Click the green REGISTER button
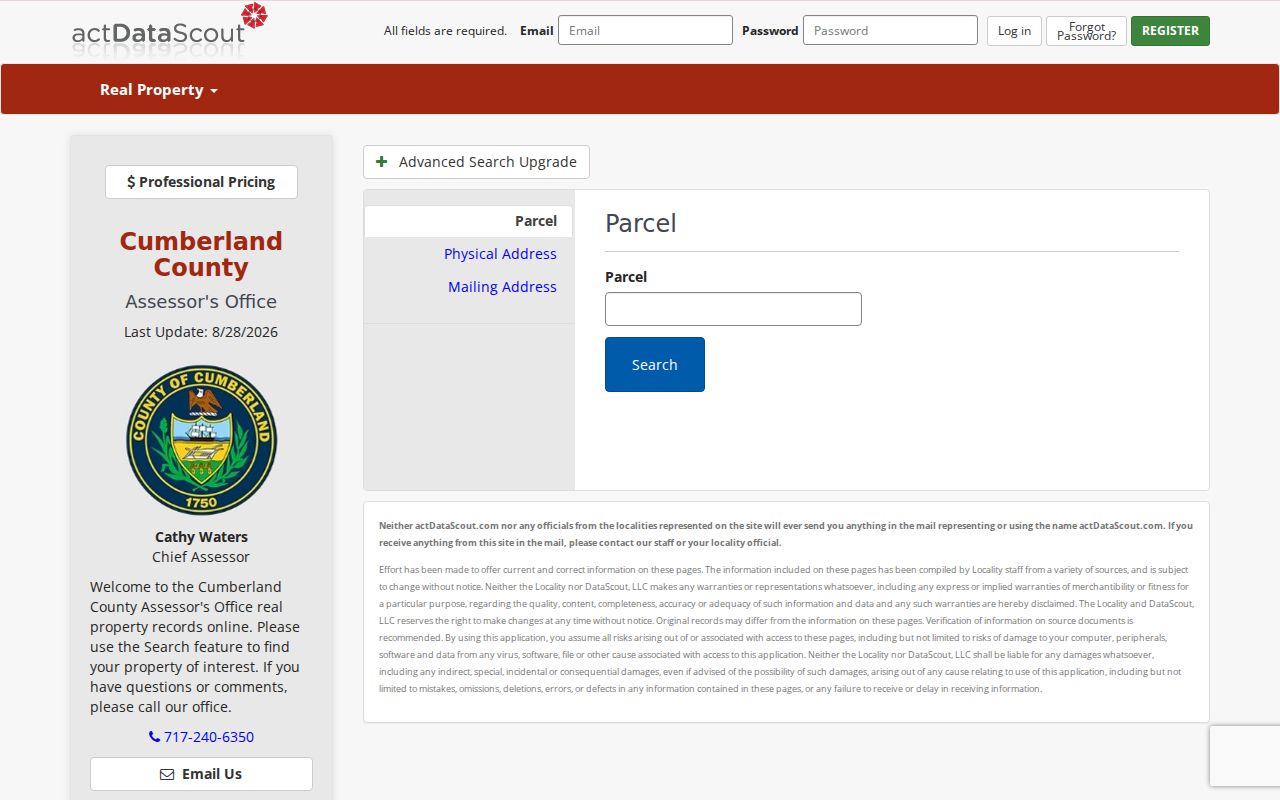Viewport: 1280px width, 800px height. (1170, 31)
